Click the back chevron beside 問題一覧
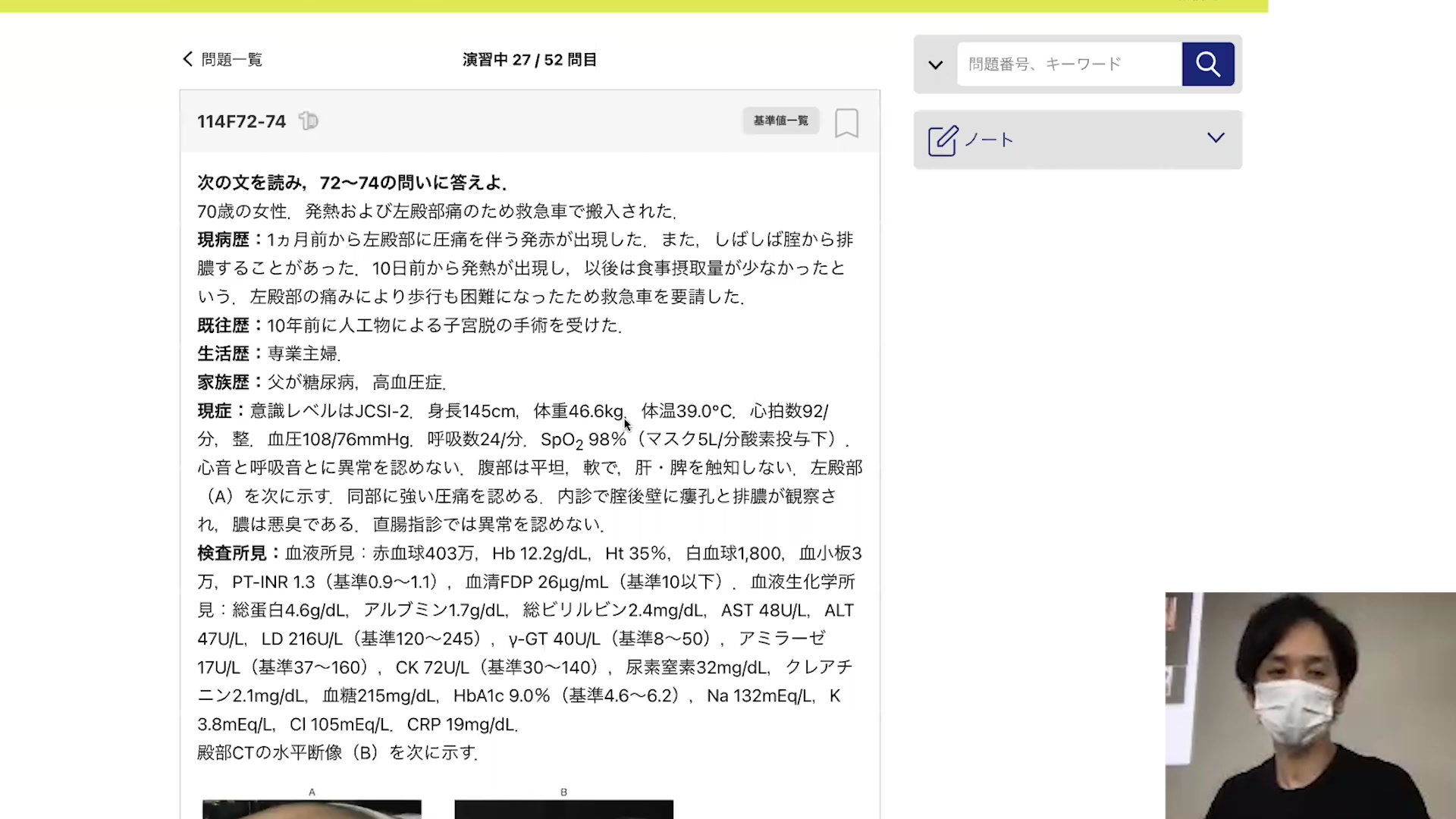The height and width of the screenshot is (819, 1456). pyautogui.click(x=187, y=59)
